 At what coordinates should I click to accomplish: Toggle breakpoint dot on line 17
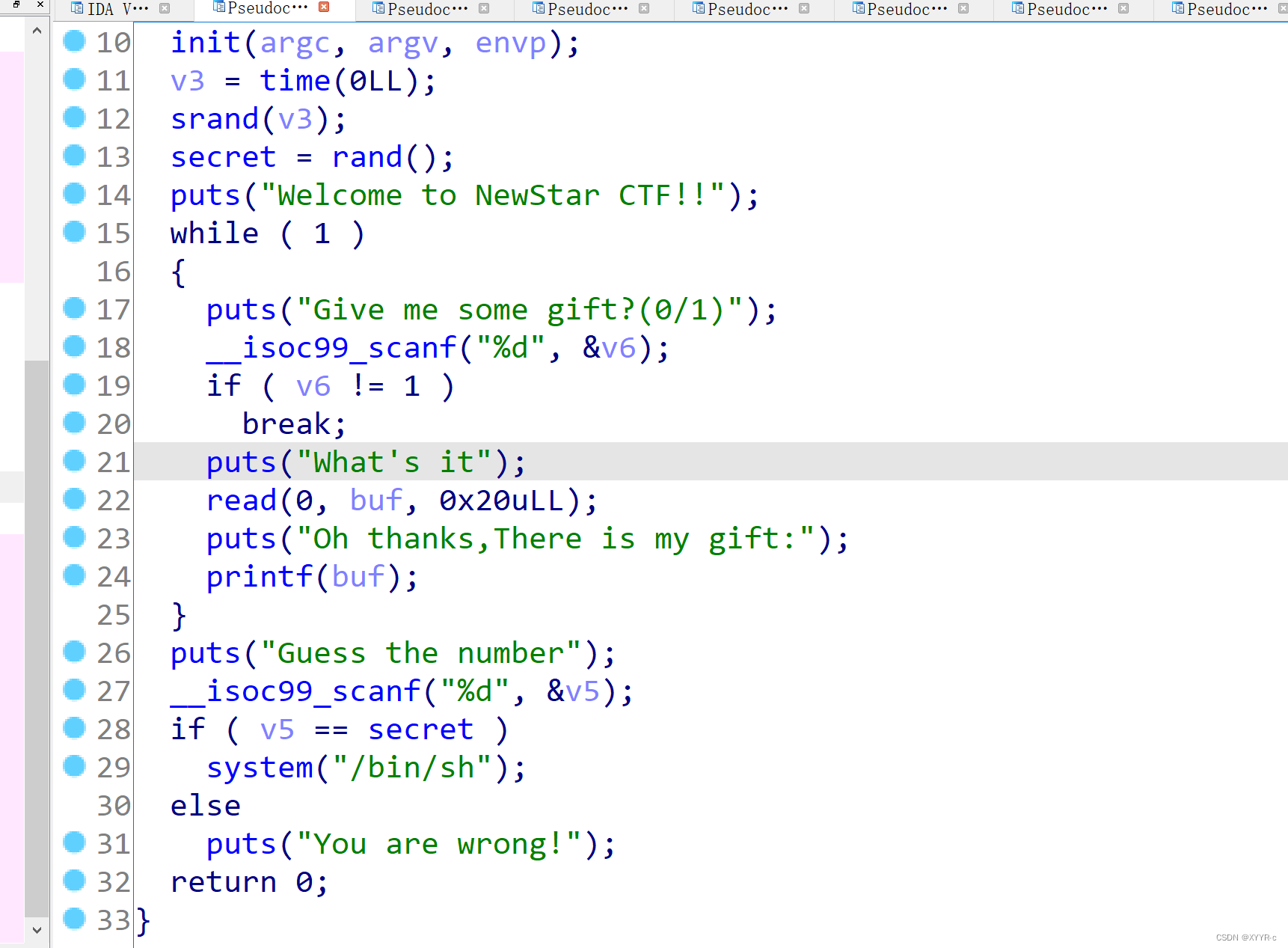pyautogui.click(x=74, y=308)
